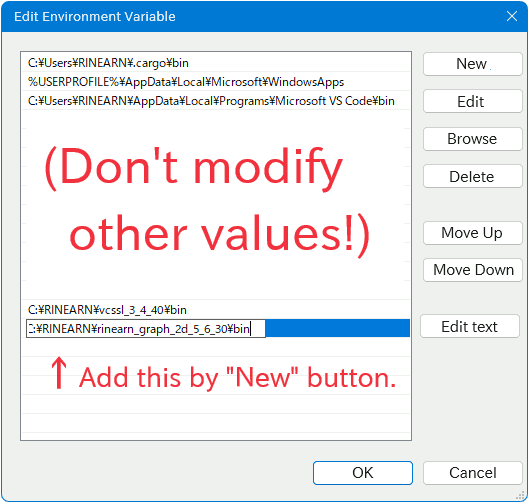
Task: Select the vcssl_3_4_40¥bin path entry
Action: click(x=216, y=309)
